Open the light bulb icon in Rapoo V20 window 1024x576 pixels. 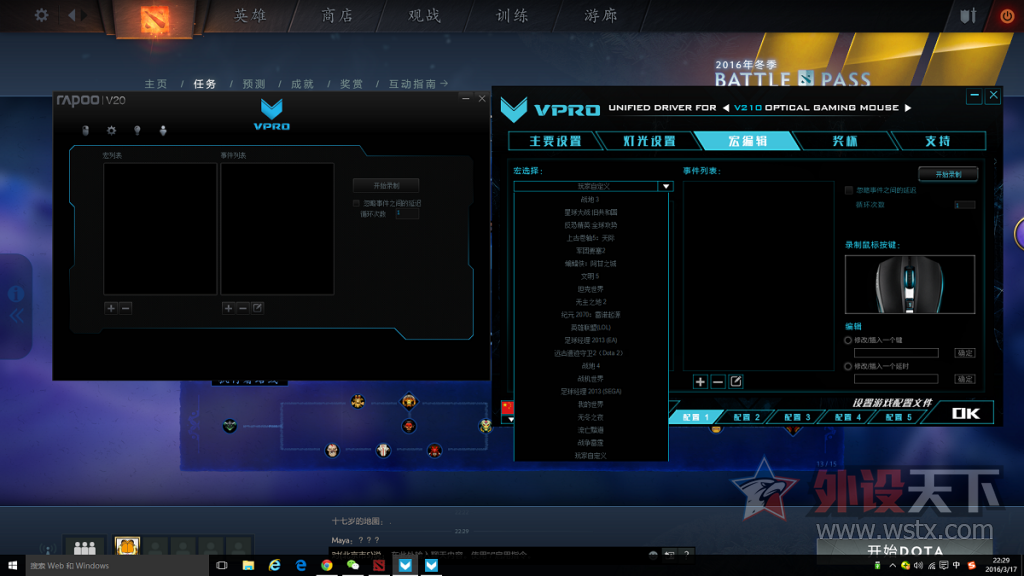coord(137,131)
